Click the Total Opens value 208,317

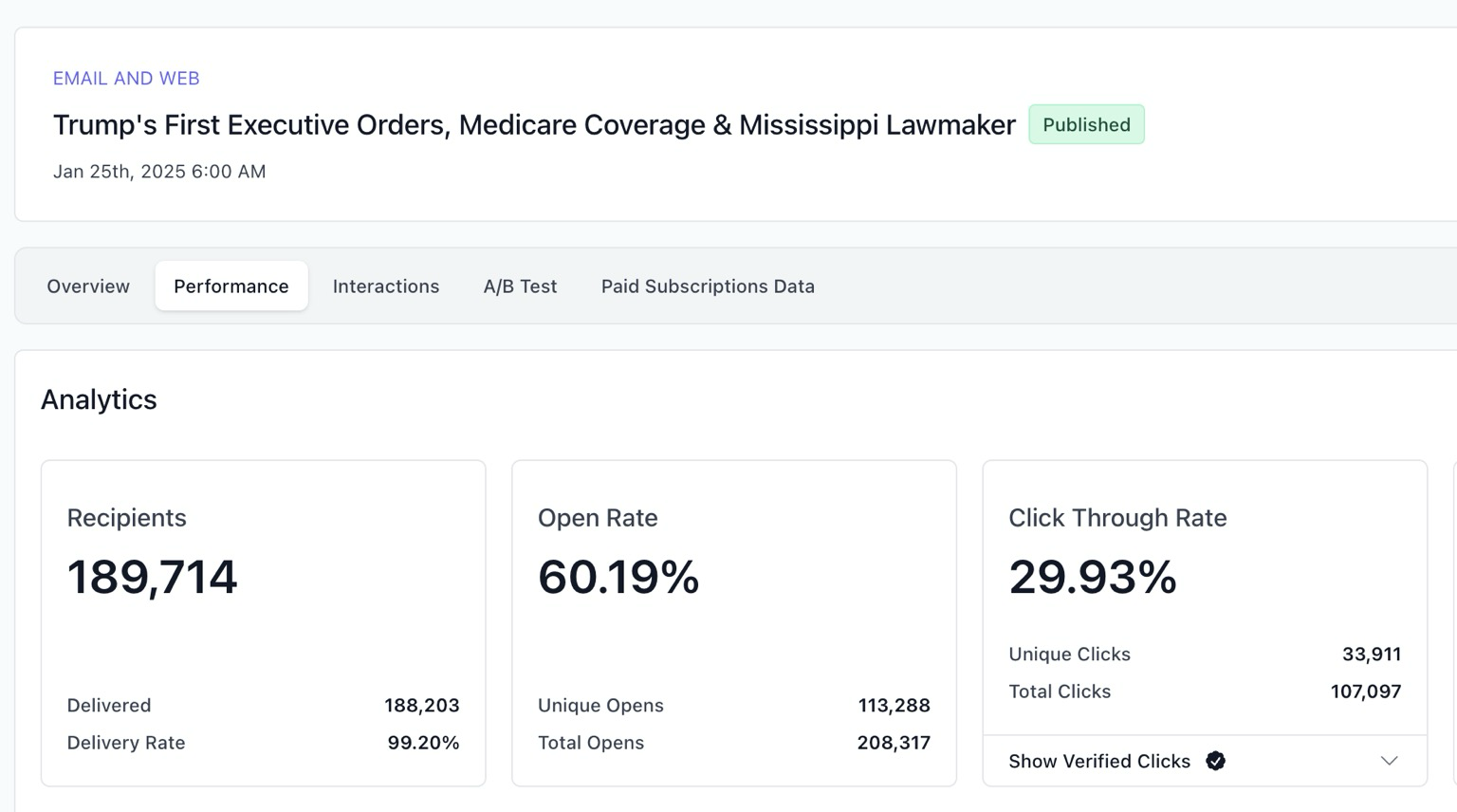894,743
